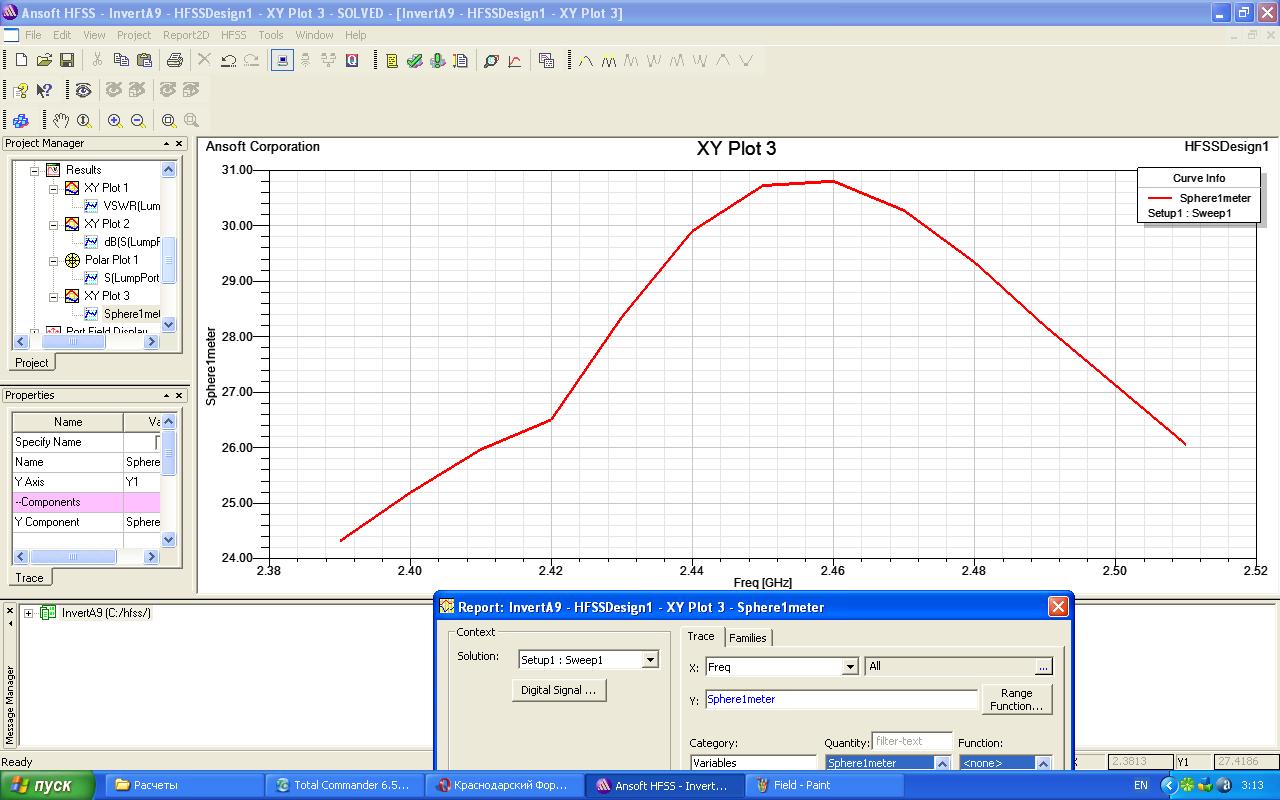Screen dimensions: 1280x800
Task: Click the Digital Signal button
Action: (x=558, y=690)
